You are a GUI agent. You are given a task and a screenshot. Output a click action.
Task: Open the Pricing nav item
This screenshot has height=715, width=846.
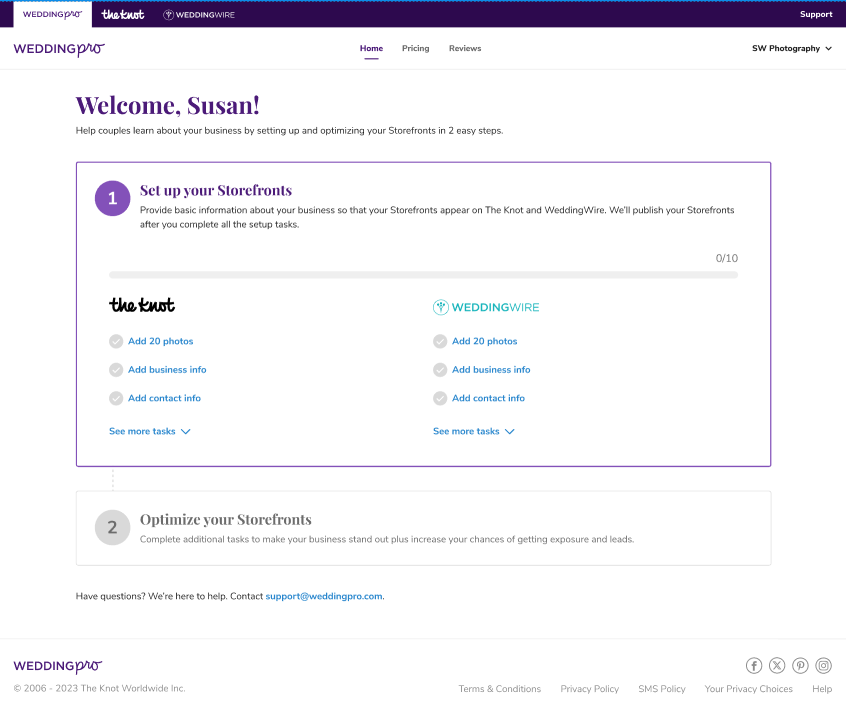[x=415, y=49]
